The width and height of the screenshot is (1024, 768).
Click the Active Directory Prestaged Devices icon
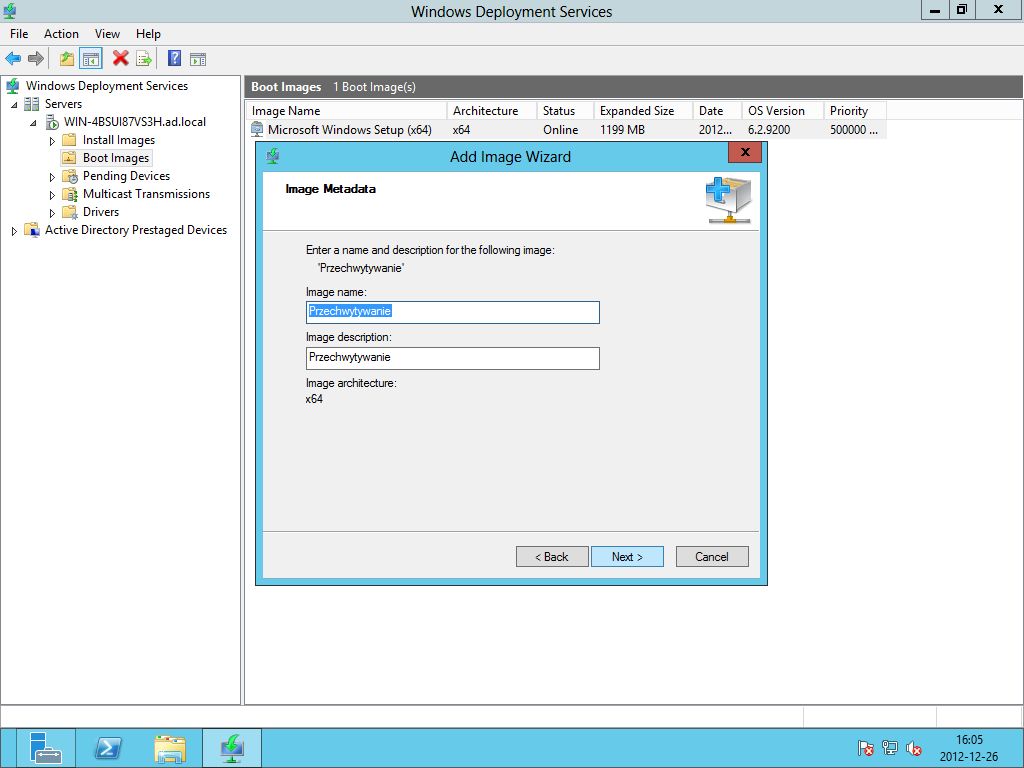tap(32, 230)
